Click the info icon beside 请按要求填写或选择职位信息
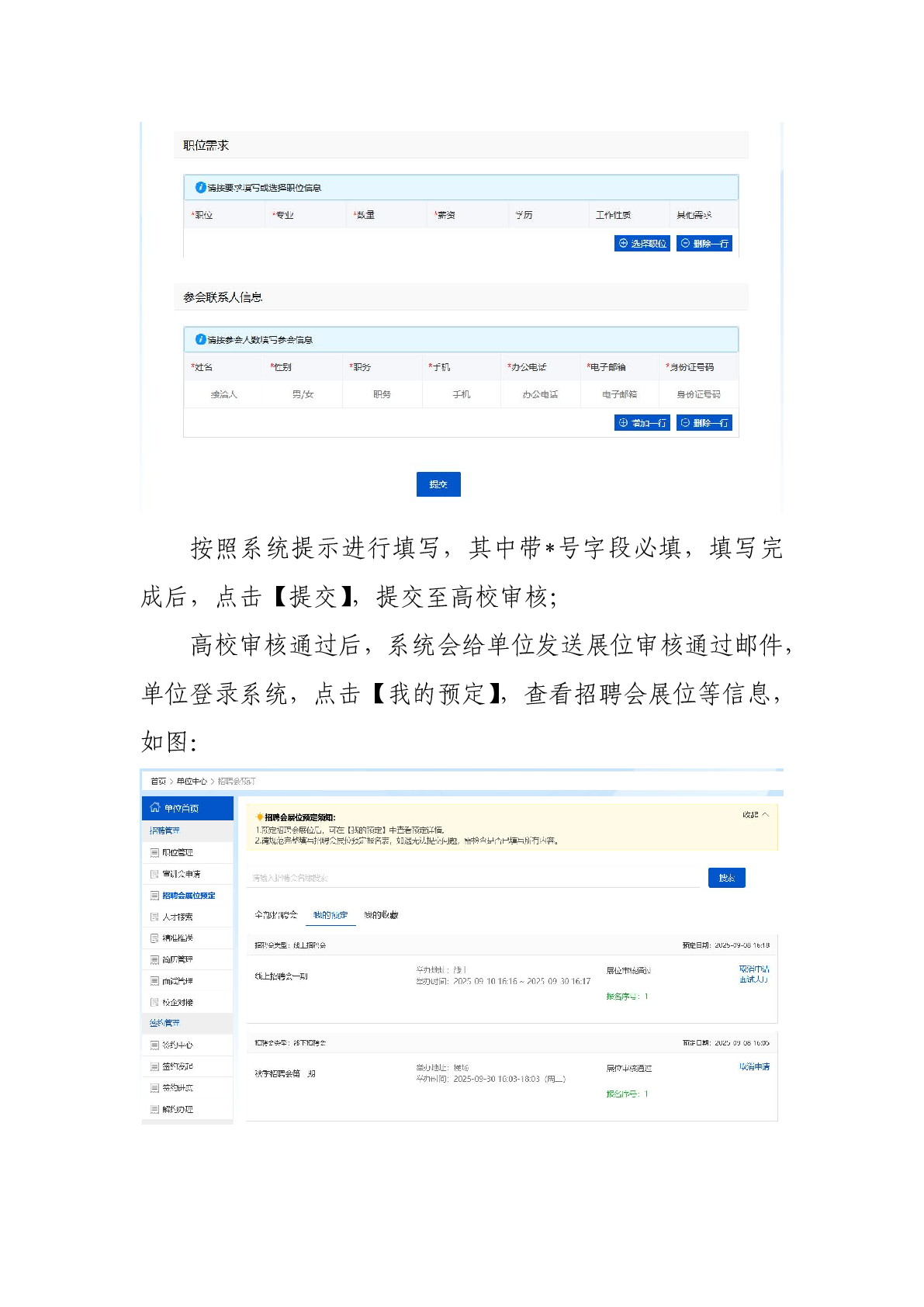The image size is (924, 1307). pos(200,187)
